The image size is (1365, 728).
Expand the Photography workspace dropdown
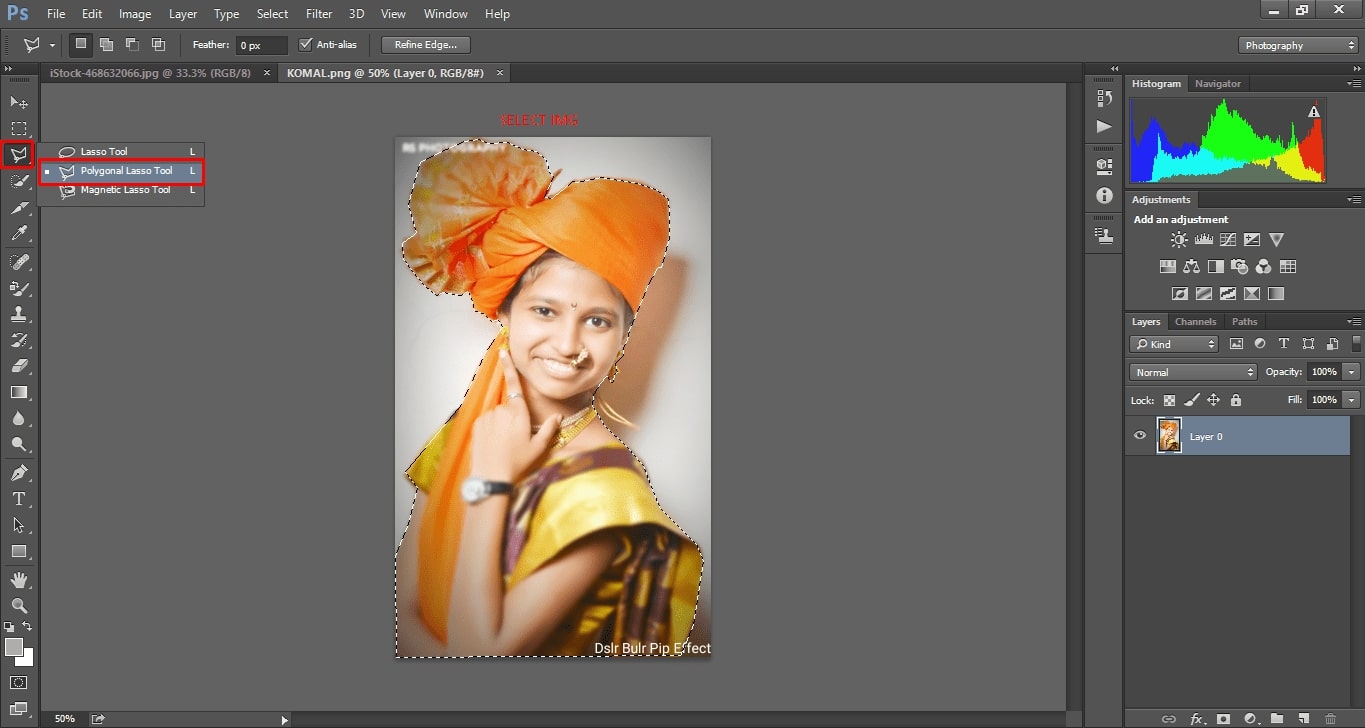tap(1298, 45)
